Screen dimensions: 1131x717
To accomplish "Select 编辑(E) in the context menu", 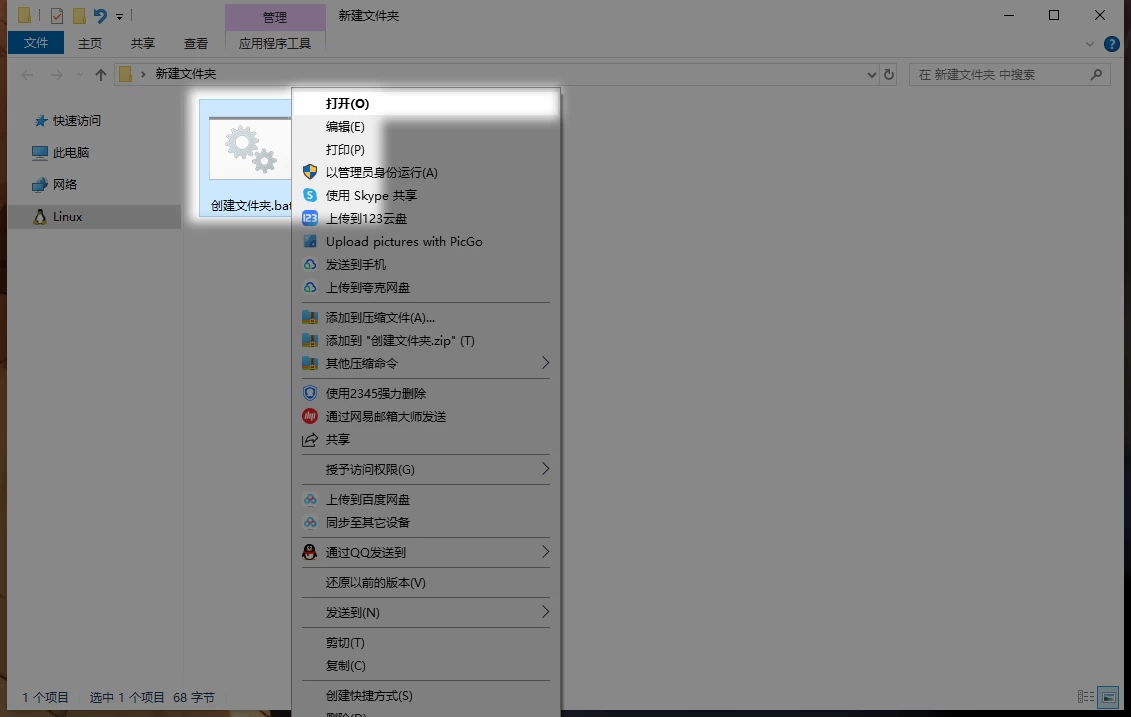I will (x=345, y=127).
